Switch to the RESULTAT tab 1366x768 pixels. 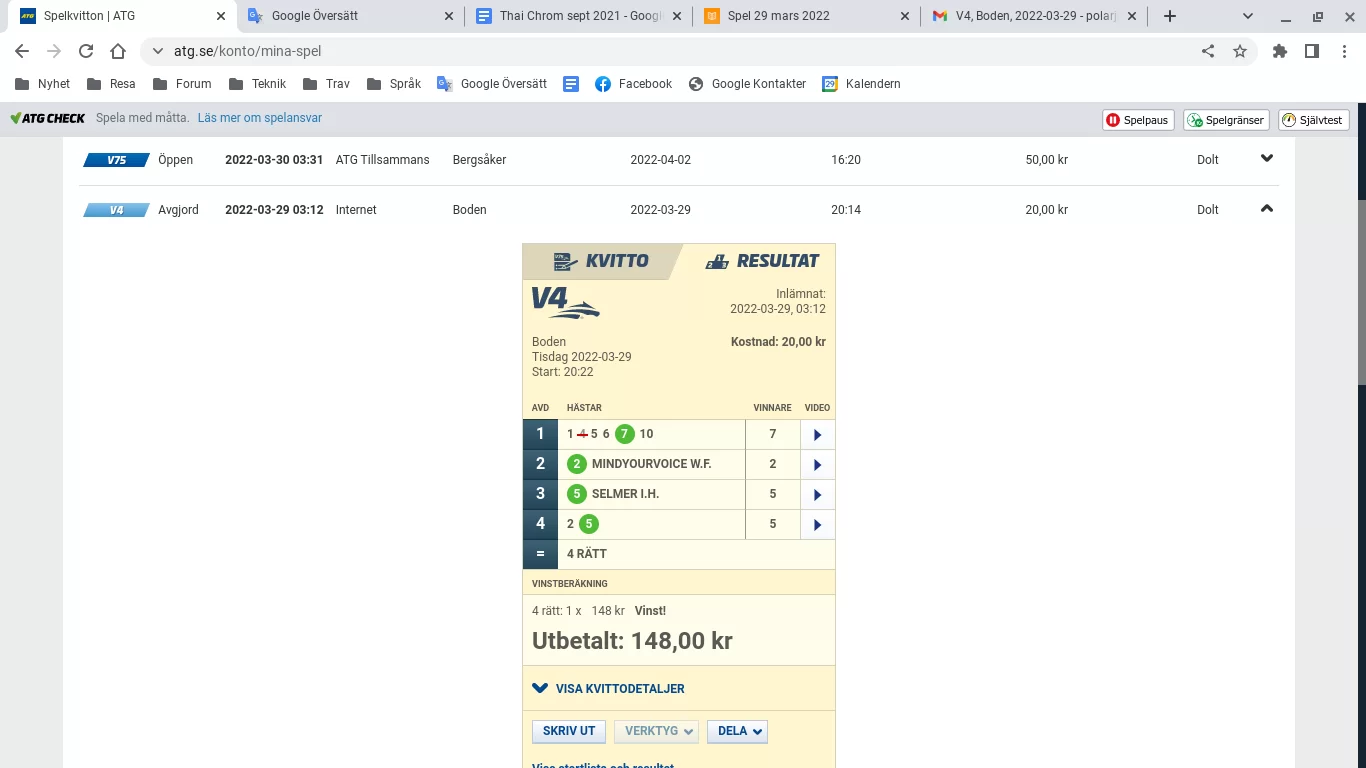point(762,260)
